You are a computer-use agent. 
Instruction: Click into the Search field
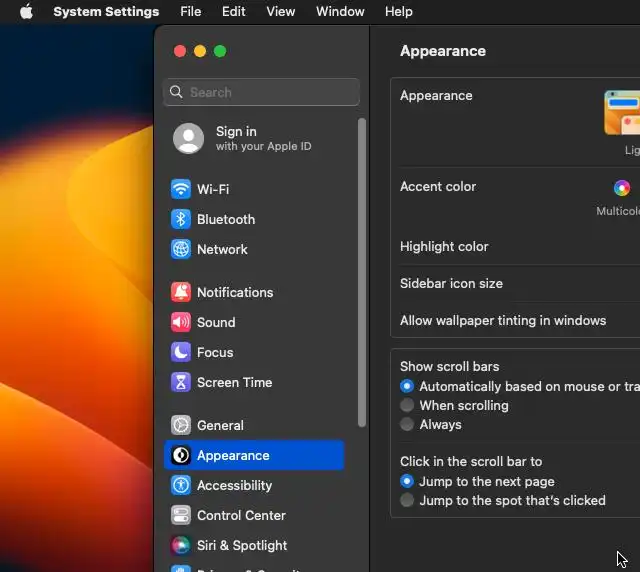point(261,92)
